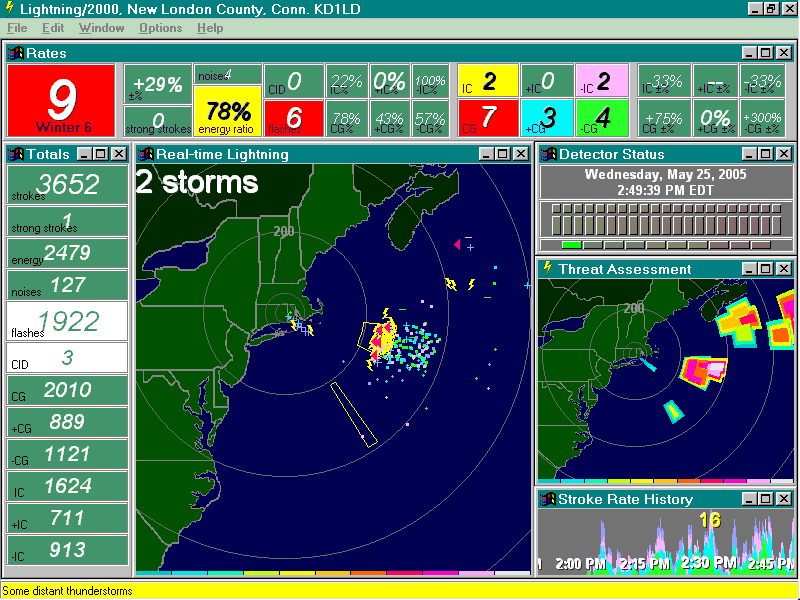Image resolution: width=800 pixels, height=600 pixels.
Task: Minimize the Stroke Rate History window
Action: [748, 498]
